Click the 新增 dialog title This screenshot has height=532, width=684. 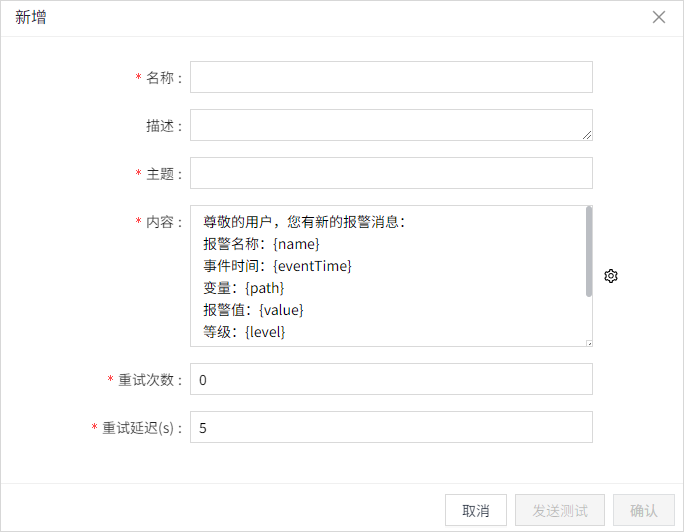click(x=31, y=18)
